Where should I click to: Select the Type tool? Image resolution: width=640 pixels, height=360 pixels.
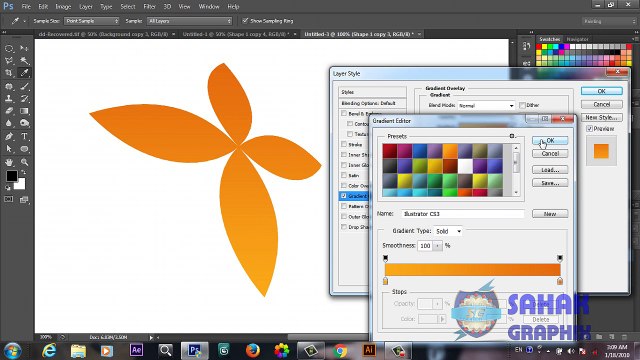tap(24, 137)
